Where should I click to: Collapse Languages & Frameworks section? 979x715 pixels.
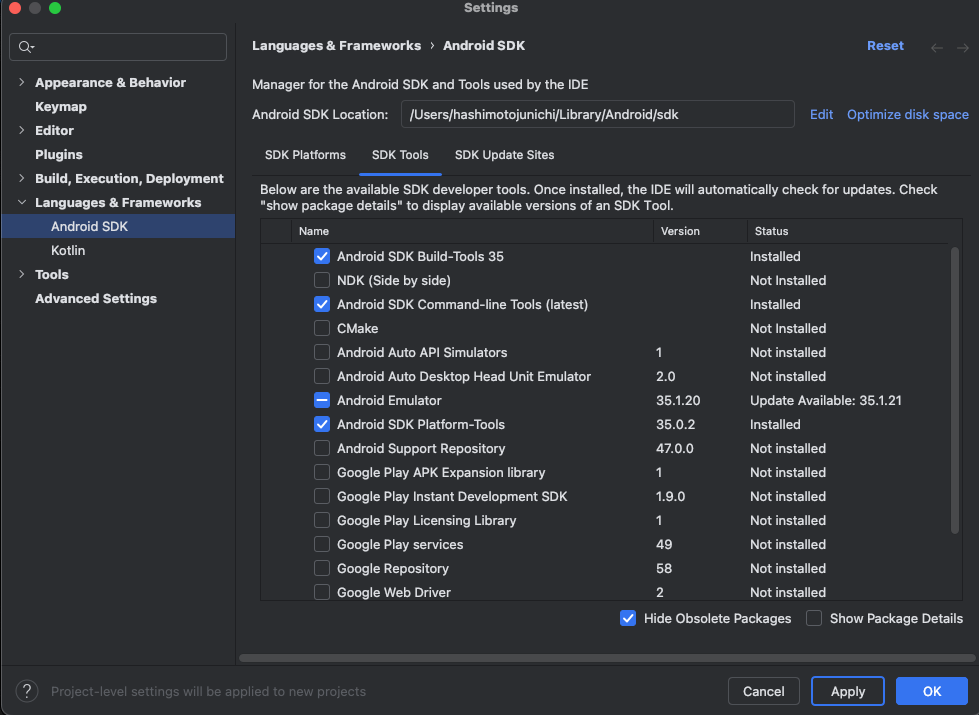22,202
